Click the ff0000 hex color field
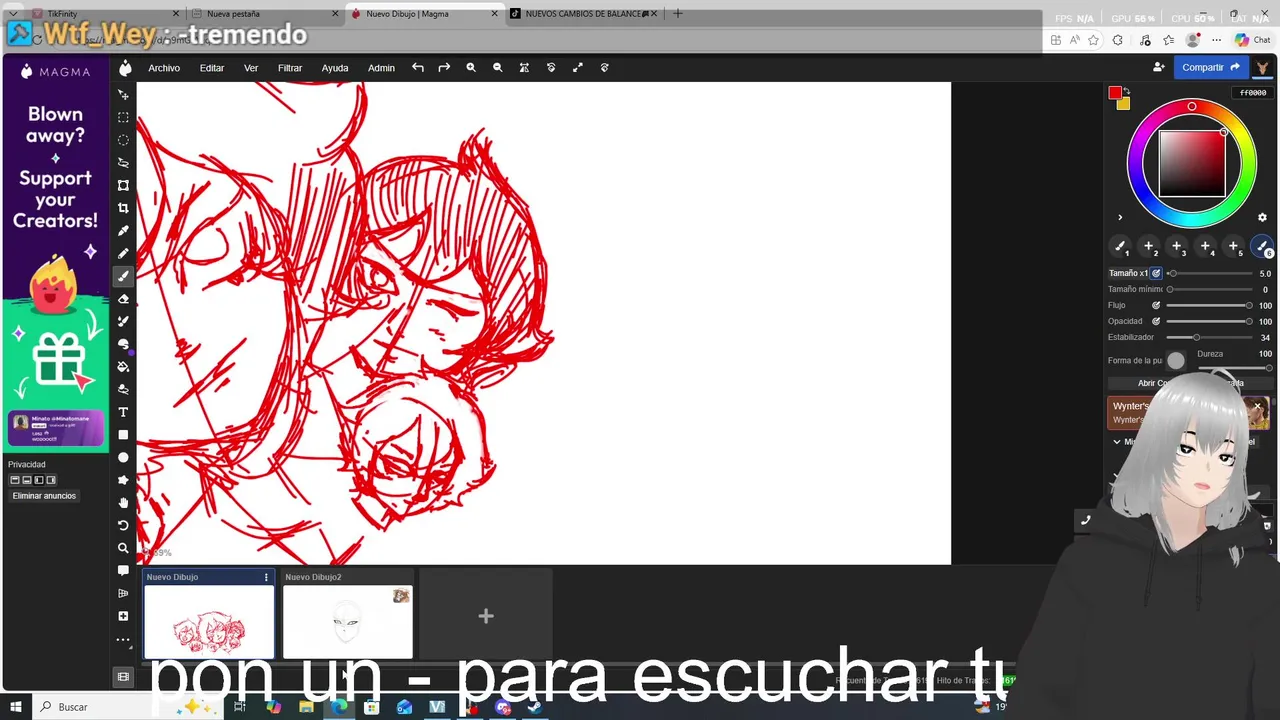This screenshot has width=1280, height=720. click(x=1253, y=93)
